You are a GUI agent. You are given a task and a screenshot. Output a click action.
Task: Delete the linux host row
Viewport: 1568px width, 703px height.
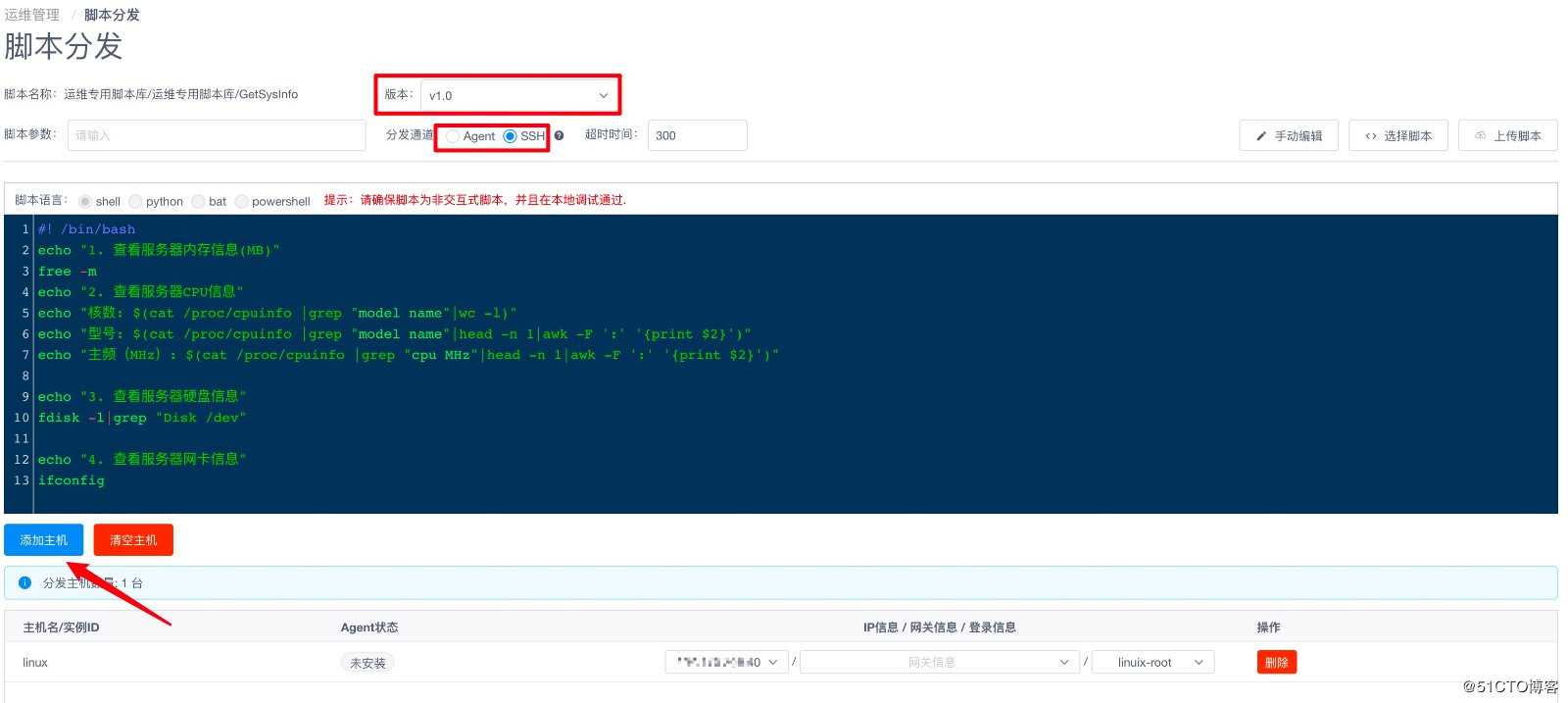click(1277, 662)
